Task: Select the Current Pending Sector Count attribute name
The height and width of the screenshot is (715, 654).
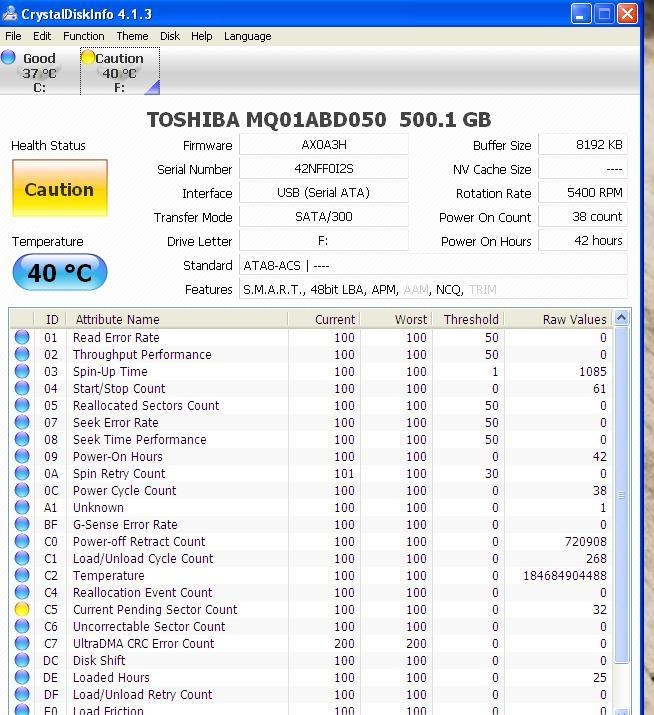Action: pyautogui.click(x=155, y=610)
